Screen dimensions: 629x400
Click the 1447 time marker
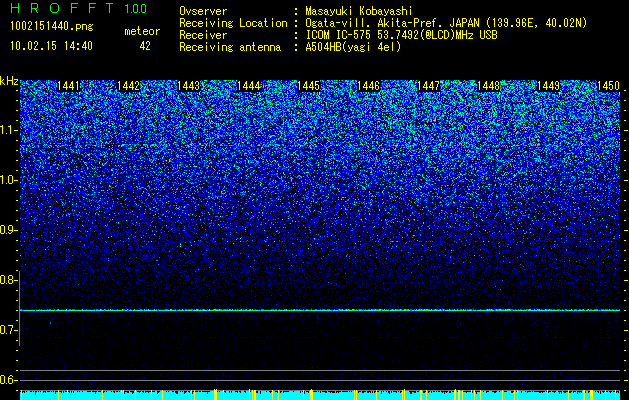click(428, 86)
